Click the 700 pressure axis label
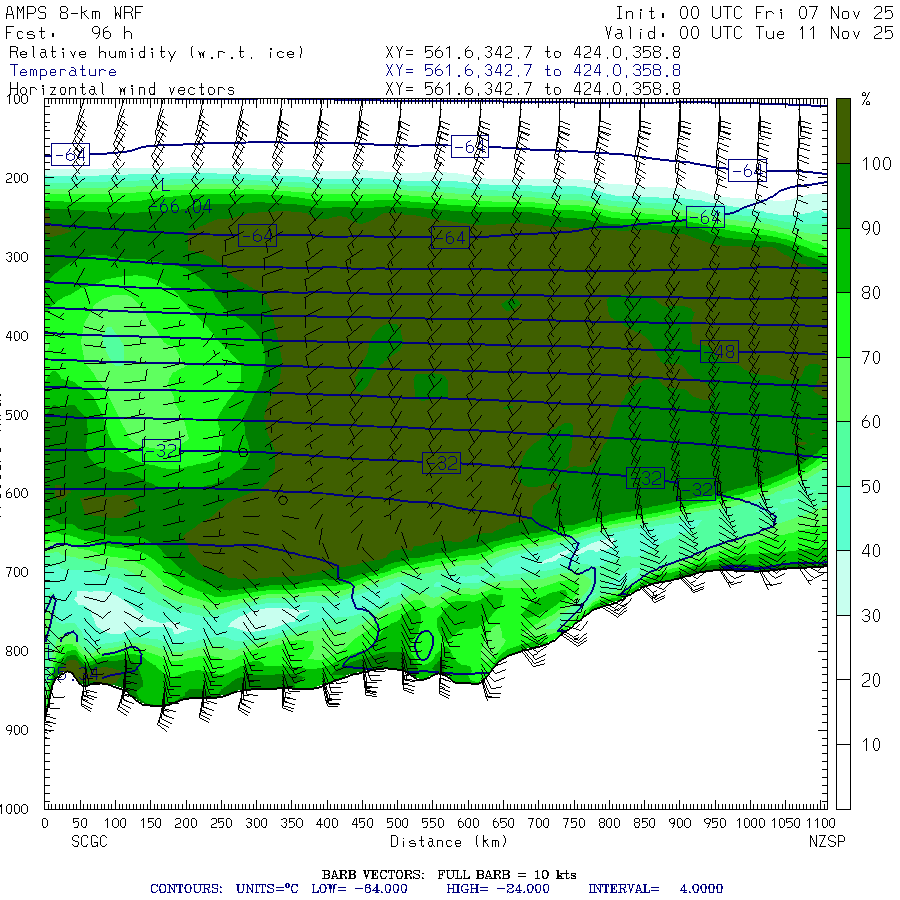This screenshot has height=900, width=900. pyautogui.click(x=17, y=572)
